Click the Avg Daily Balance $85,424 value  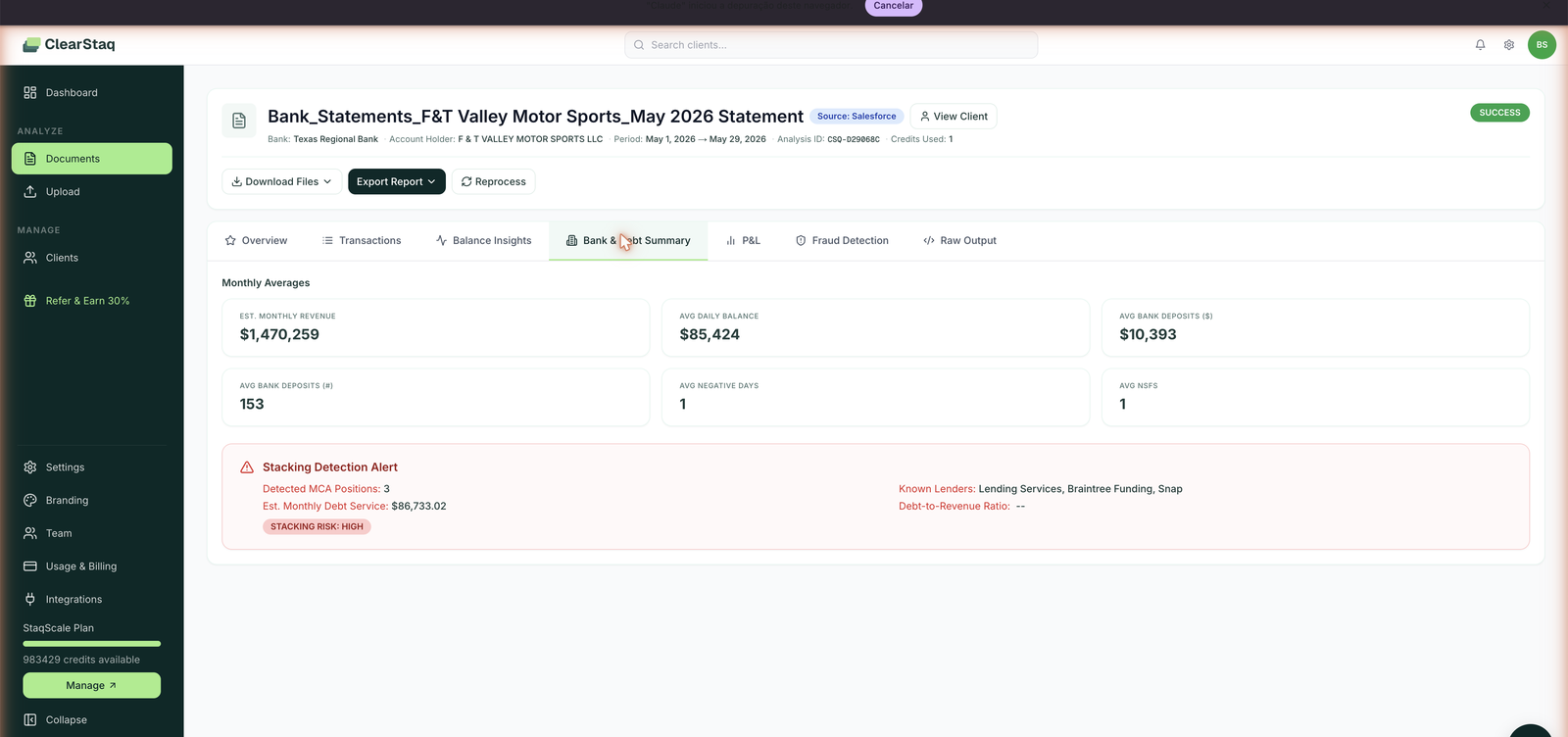(710, 334)
